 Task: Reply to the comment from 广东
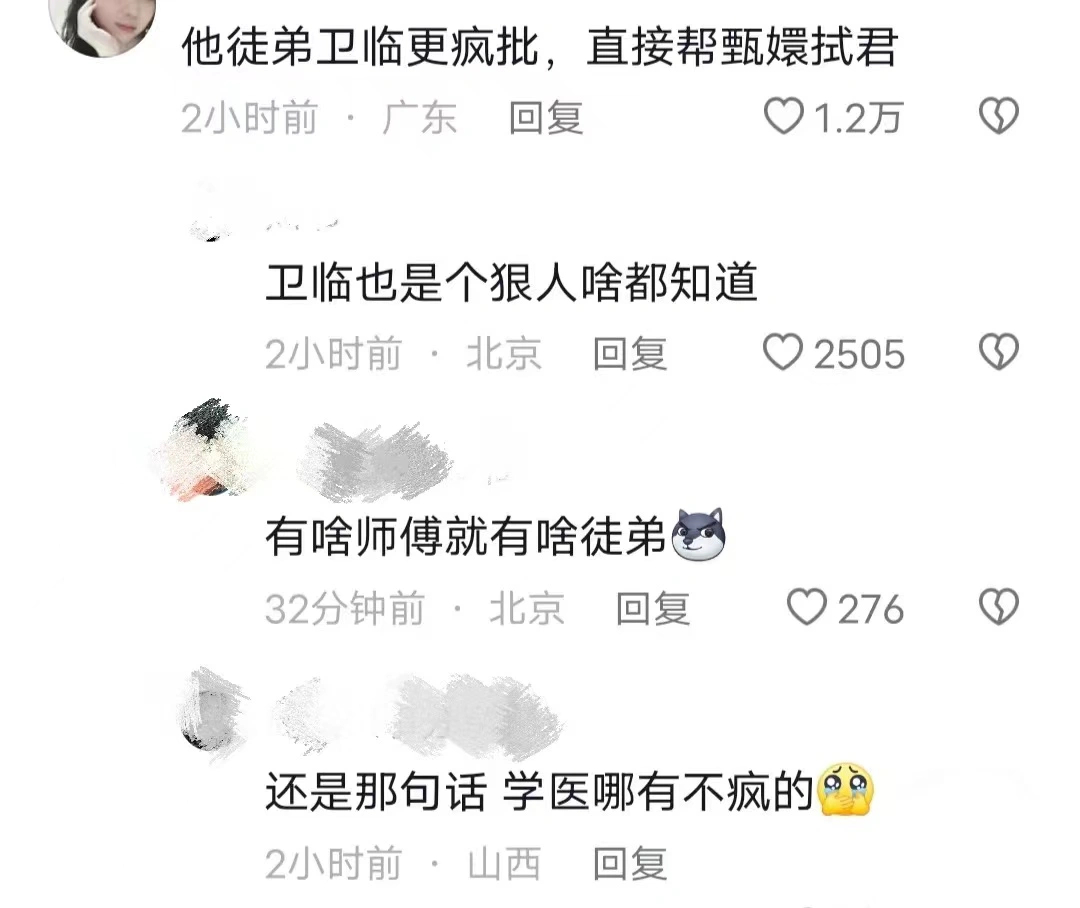pyautogui.click(x=546, y=118)
